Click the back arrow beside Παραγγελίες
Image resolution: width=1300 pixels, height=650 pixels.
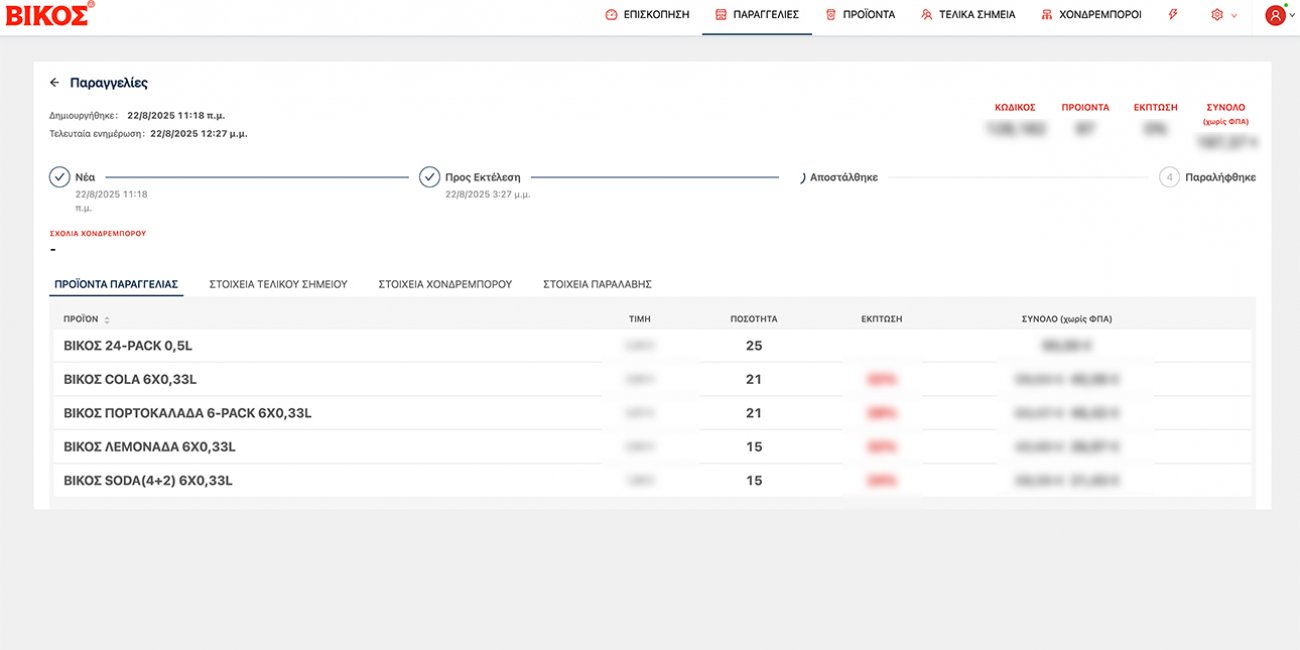tap(55, 83)
